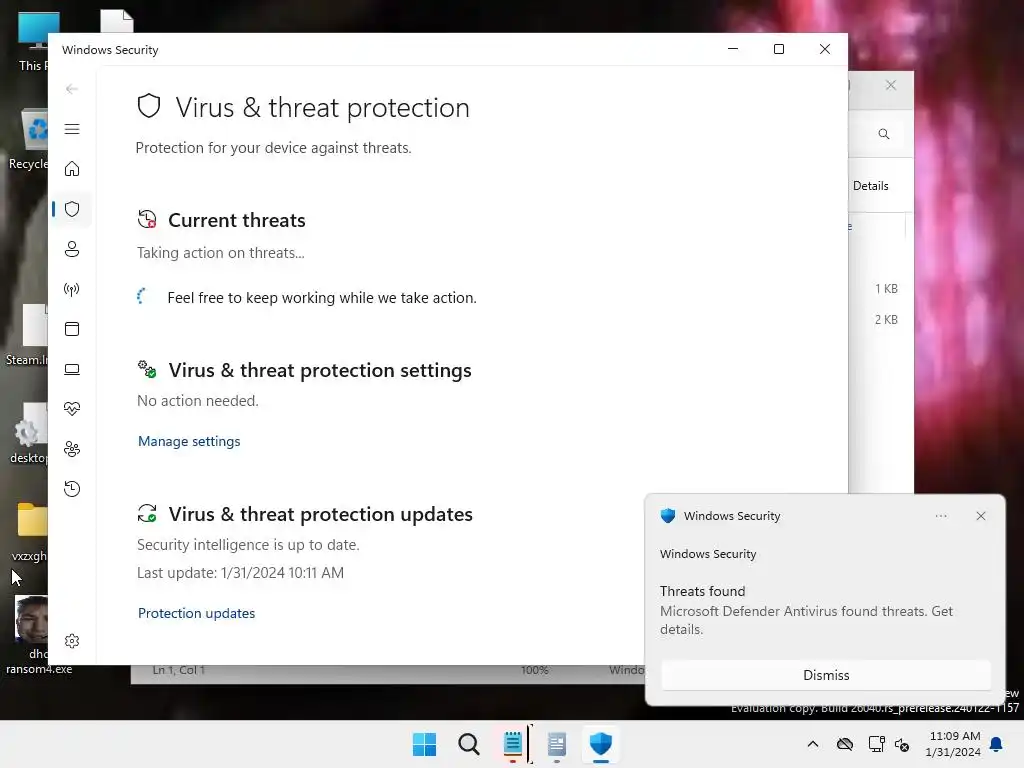Image resolution: width=1024 pixels, height=768 pixels.
Task: Select the Virus & threat protection shield icon
Action: pos(72,209)
